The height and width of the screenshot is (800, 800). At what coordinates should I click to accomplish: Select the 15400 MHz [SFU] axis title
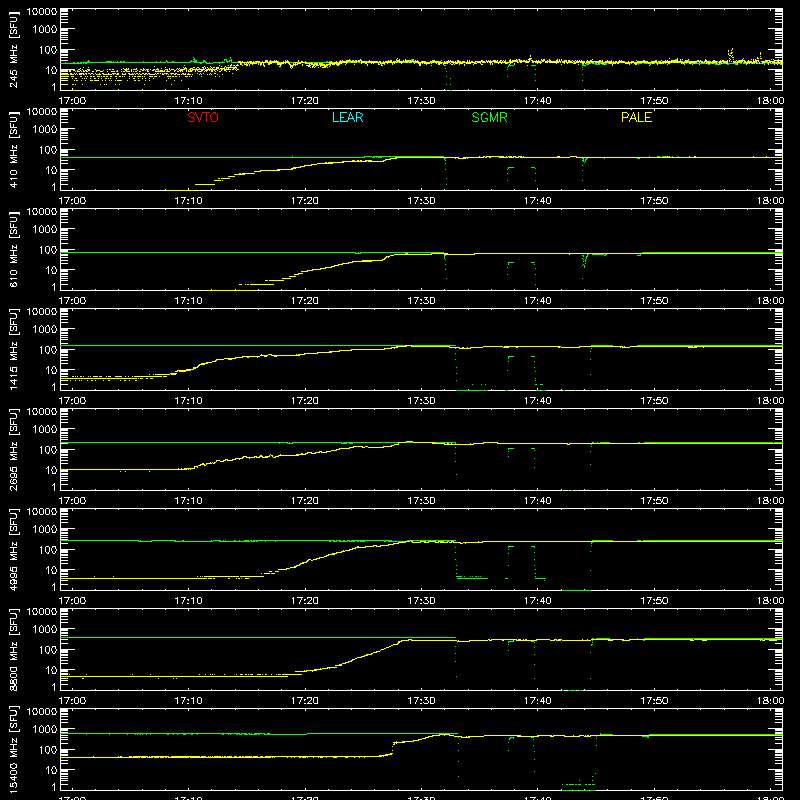[14, 749]
